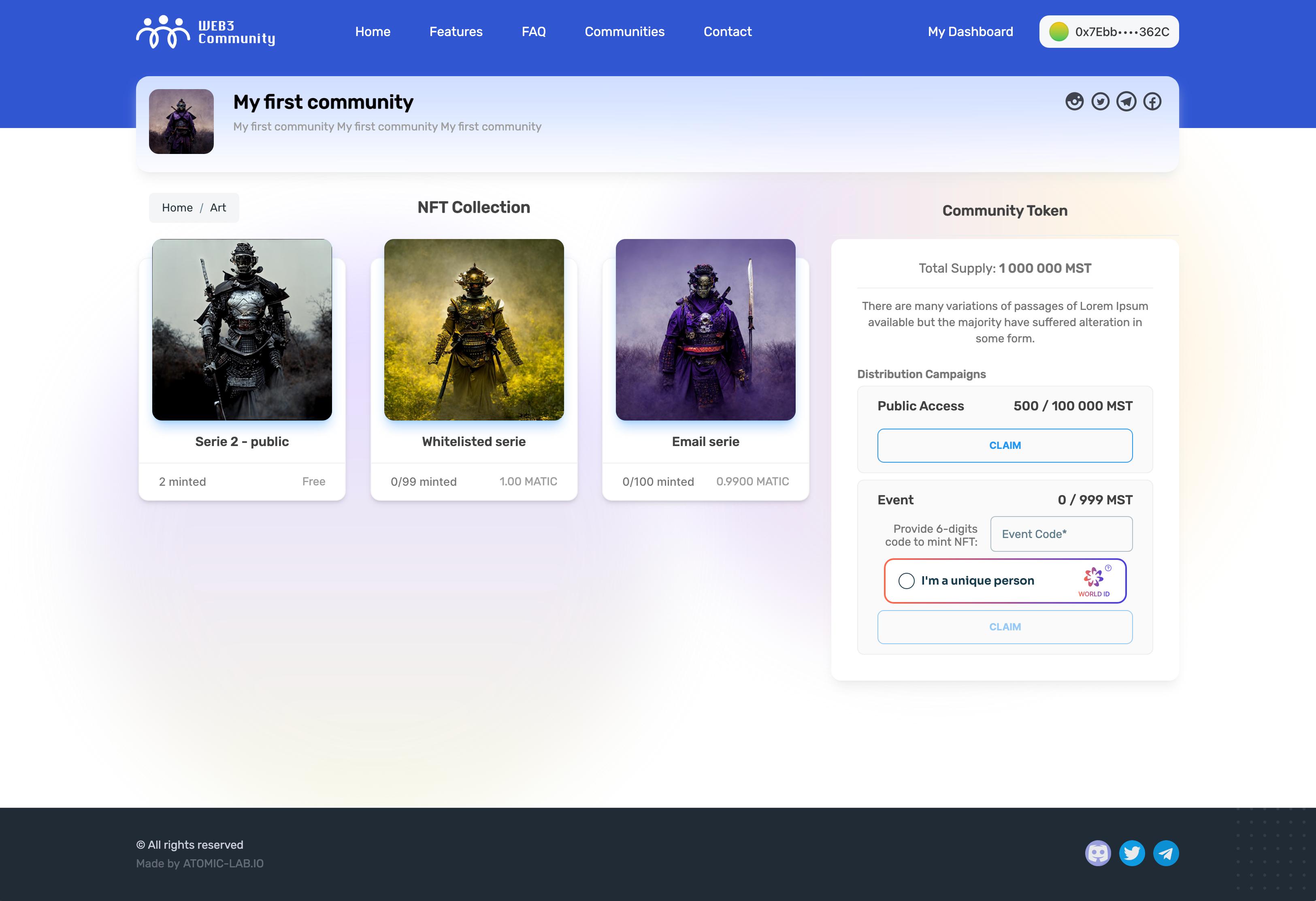Screen dimensions: 1316x901
Task: Click the connected wallet address button
Action: (1108, 32)
